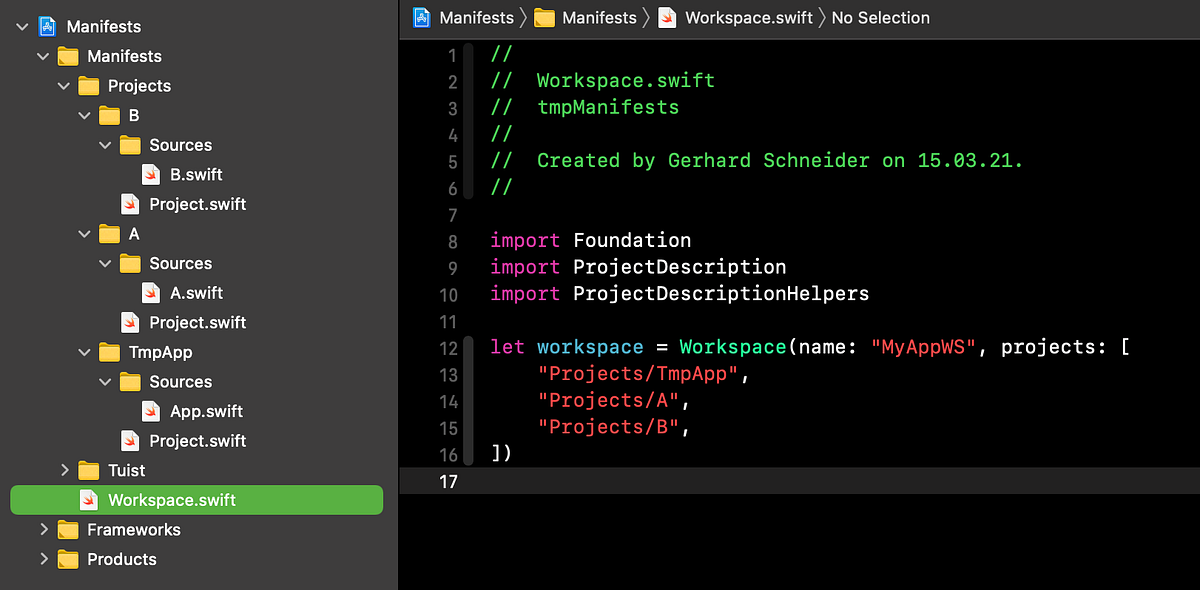Click the Swift icon next to App.swift
The image size is (1200, 590).
[x=150, y=411]
